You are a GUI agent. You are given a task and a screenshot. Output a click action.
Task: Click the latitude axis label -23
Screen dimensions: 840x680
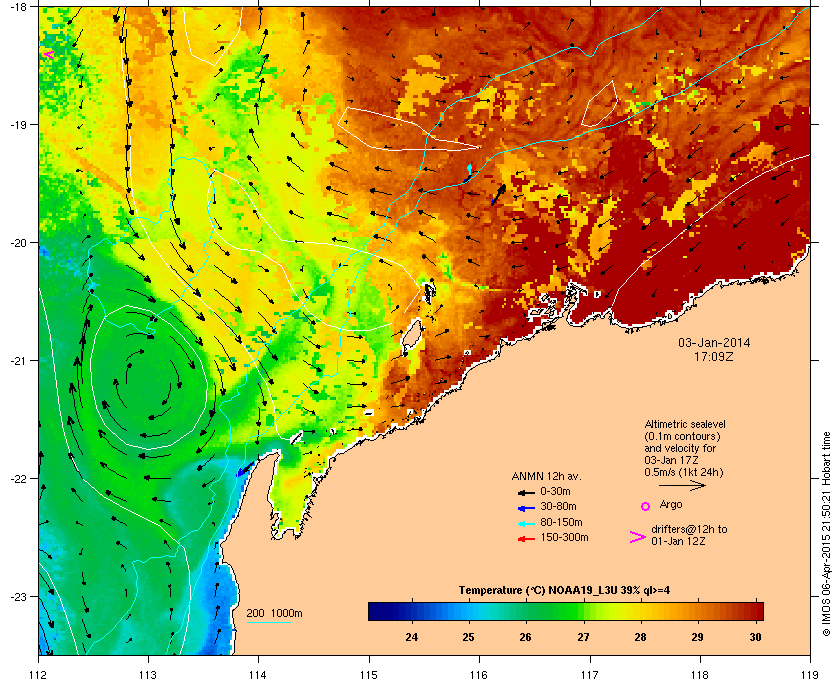click(x=18, y=596)
